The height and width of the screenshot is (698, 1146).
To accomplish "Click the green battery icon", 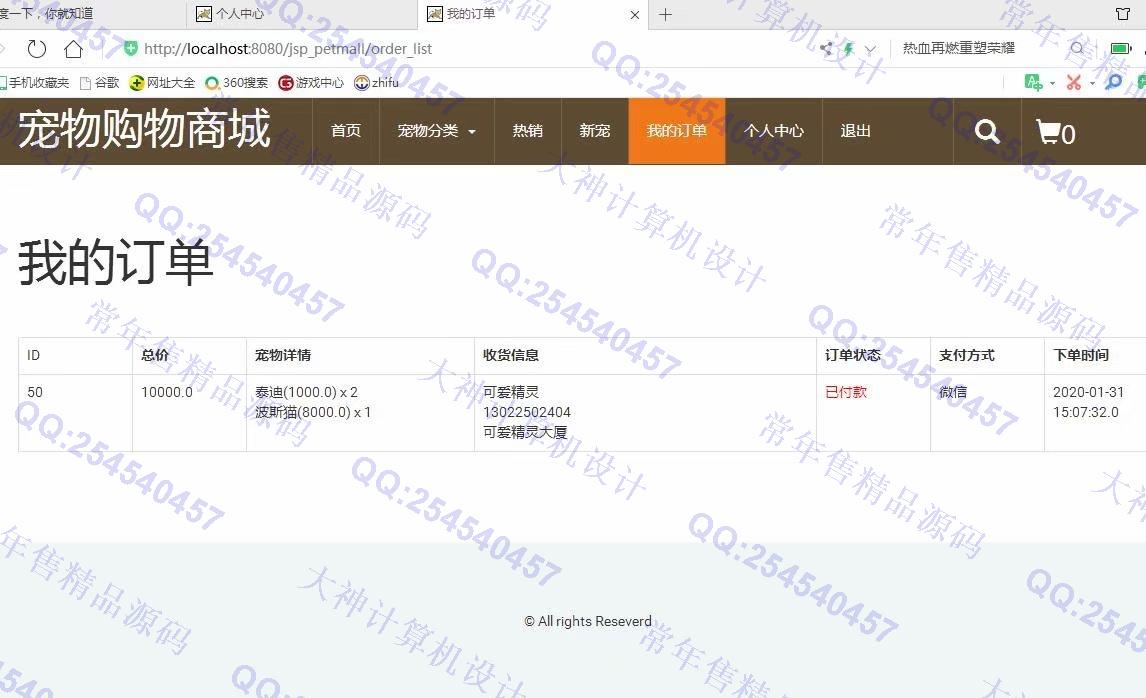I will click(1120, 48).
